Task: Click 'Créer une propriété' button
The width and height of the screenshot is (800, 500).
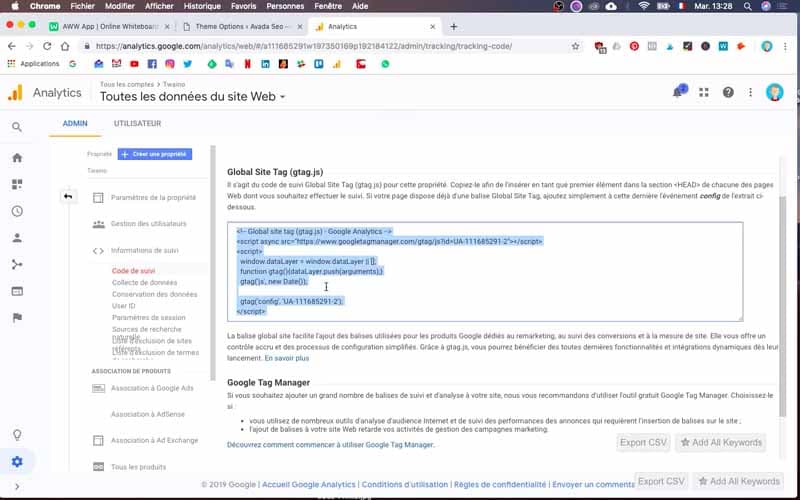Action: (x=155, y=154)
